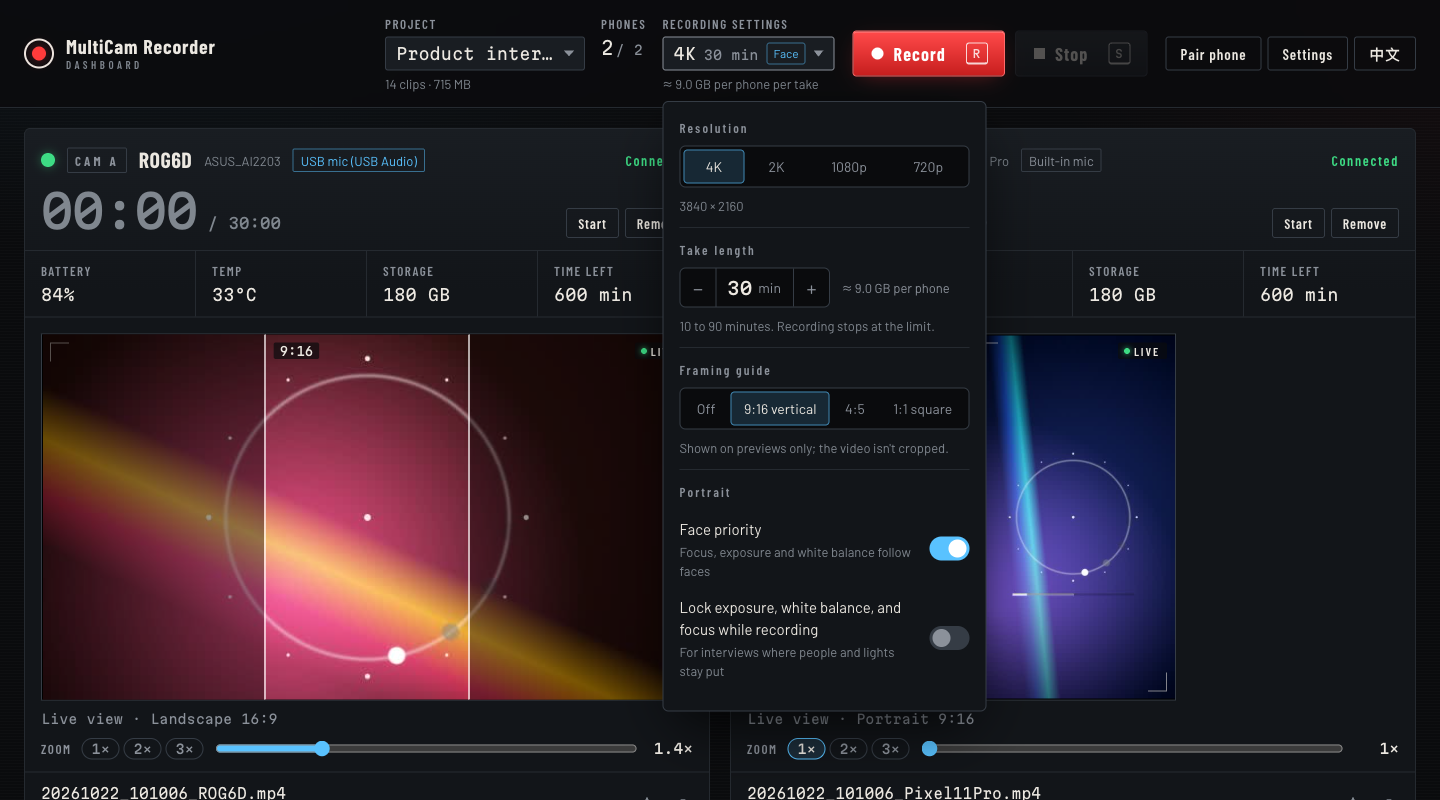
Task: Click the Built-in mic badge
Action: [1061, 161]
